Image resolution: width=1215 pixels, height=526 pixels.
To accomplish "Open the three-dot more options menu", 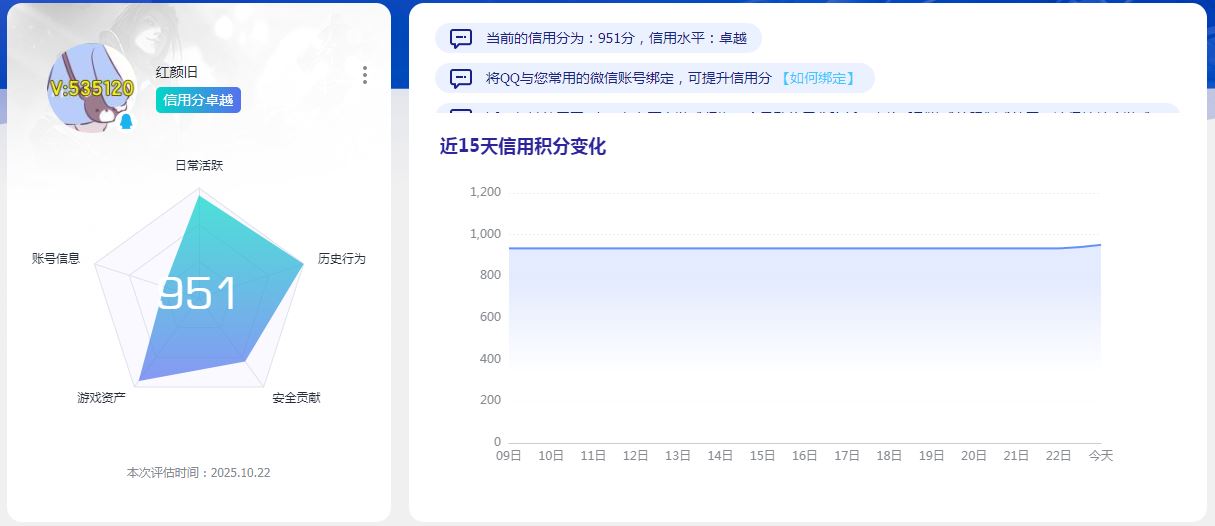I will pos(365,75).
